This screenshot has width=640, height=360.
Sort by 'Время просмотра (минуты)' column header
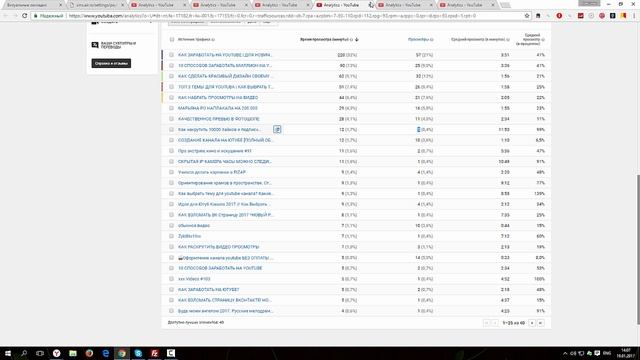[x=324, y=40]
